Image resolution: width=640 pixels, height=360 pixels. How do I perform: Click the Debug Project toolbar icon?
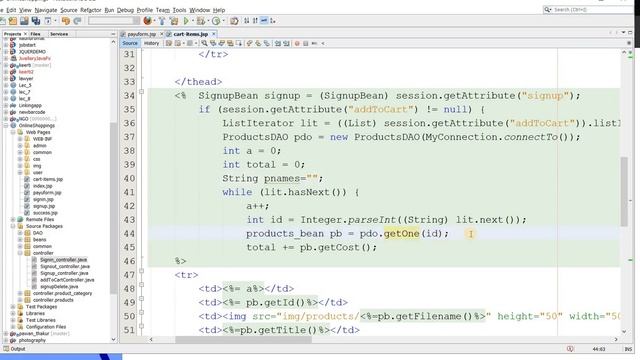200,21
